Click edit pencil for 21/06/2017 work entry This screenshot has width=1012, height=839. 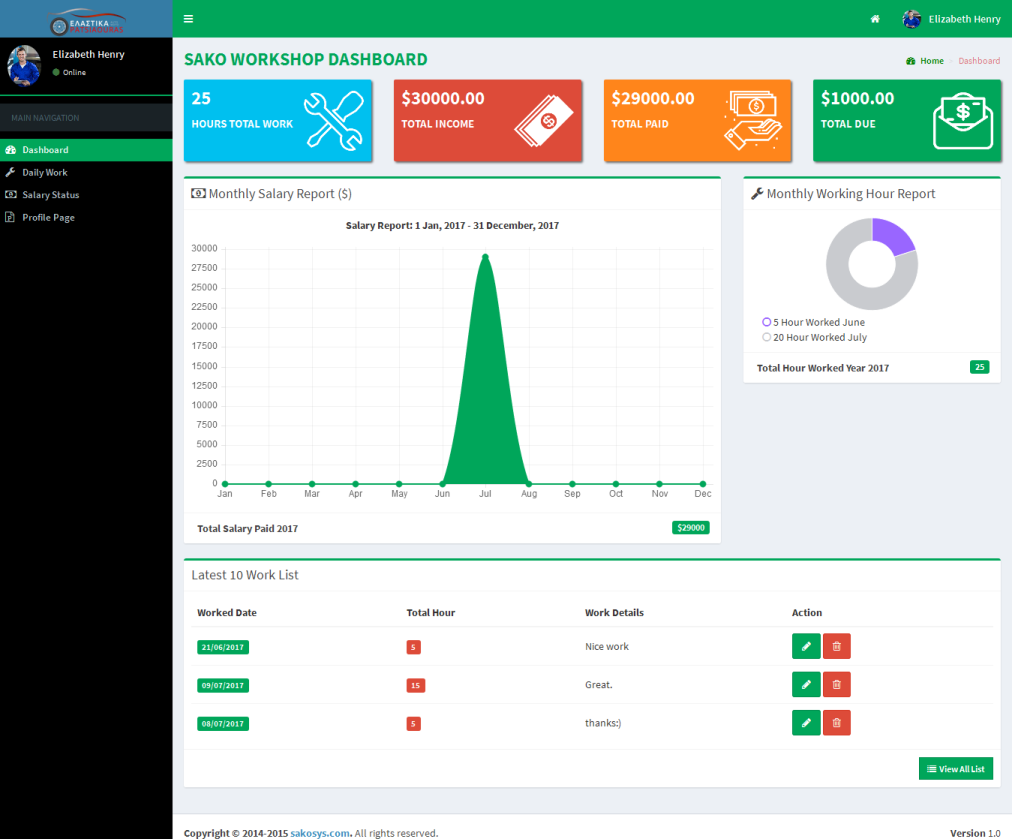(806, 647)
